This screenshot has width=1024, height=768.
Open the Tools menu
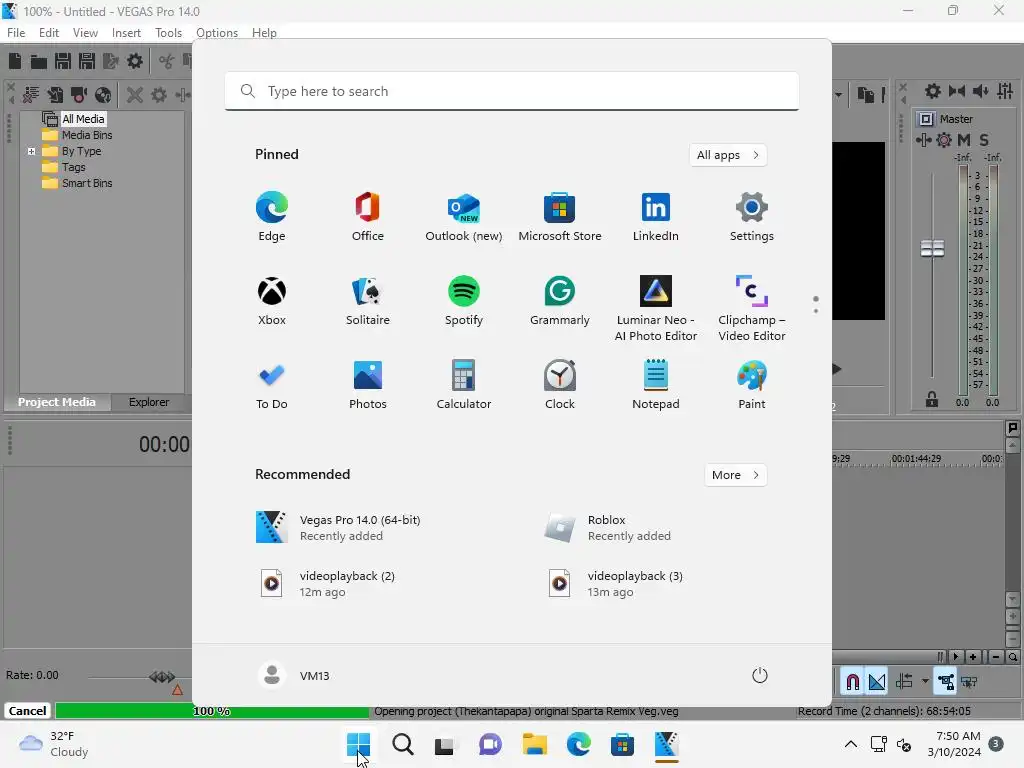168,33
